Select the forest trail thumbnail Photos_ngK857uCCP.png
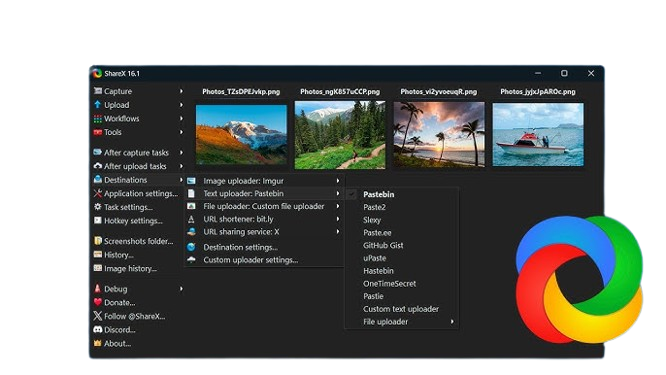The height and width of the screenshot is (375, 666). [x=340, y=135]
